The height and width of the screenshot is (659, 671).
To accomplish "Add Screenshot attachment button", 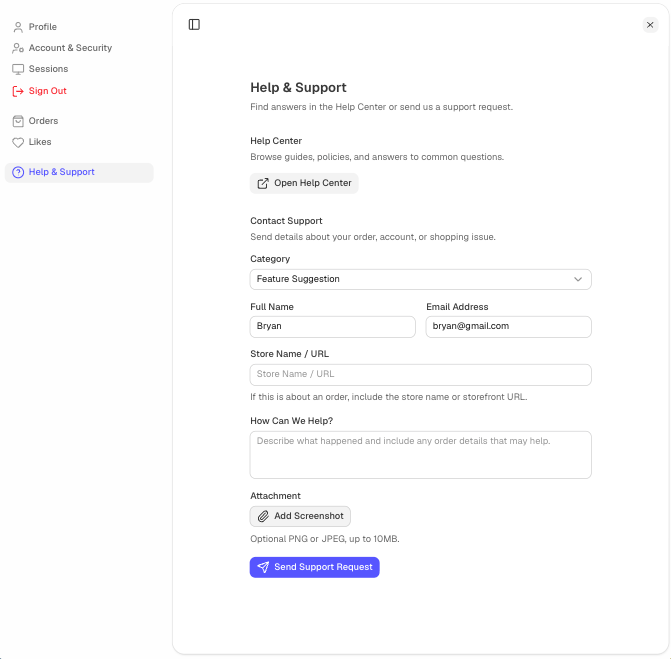I will pos(300,516).
